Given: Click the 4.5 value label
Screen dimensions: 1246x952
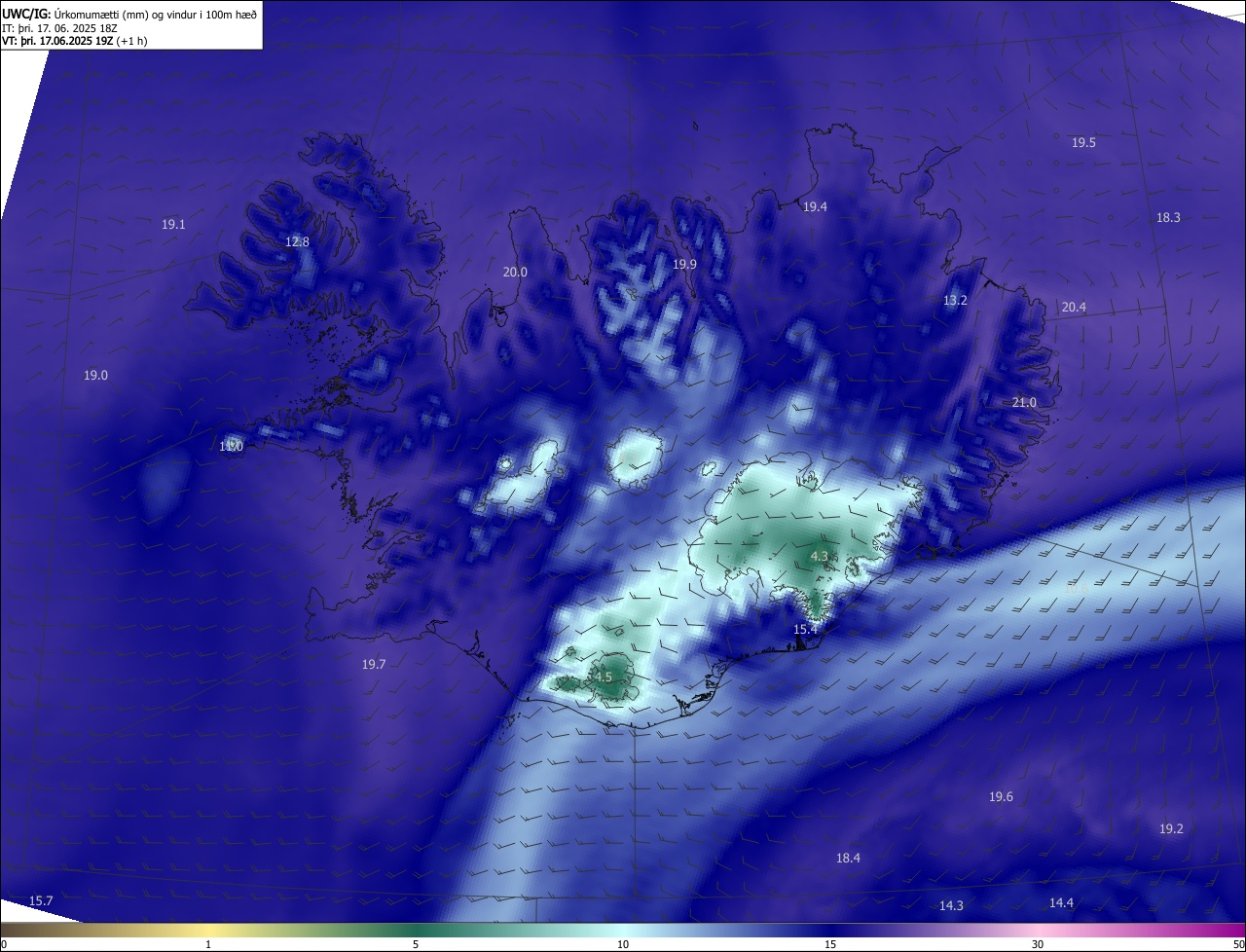Looking at the screenshot, I should (x=604, y=677).
